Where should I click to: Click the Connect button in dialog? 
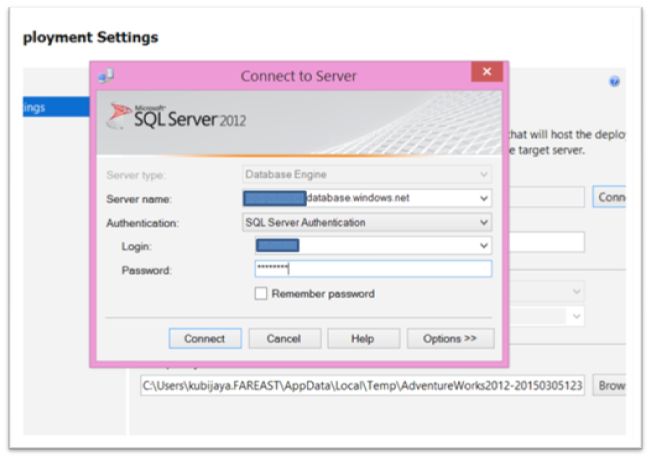point(205,339)
